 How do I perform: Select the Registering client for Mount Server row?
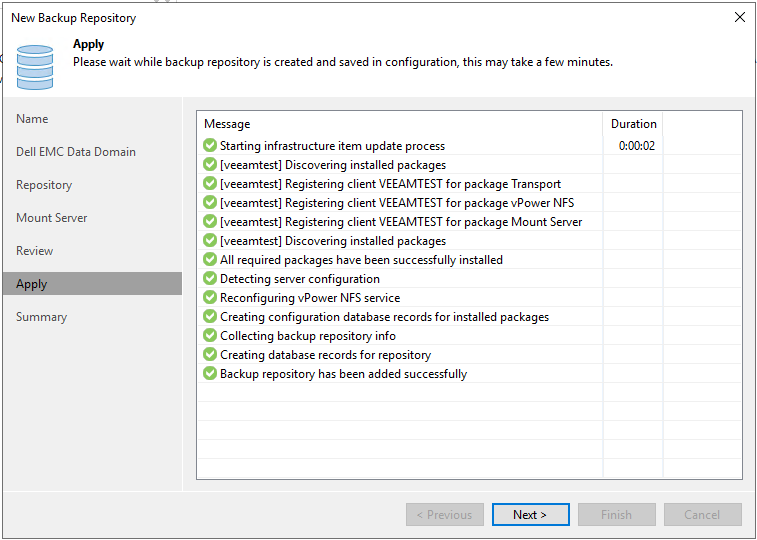pos(400,222)
